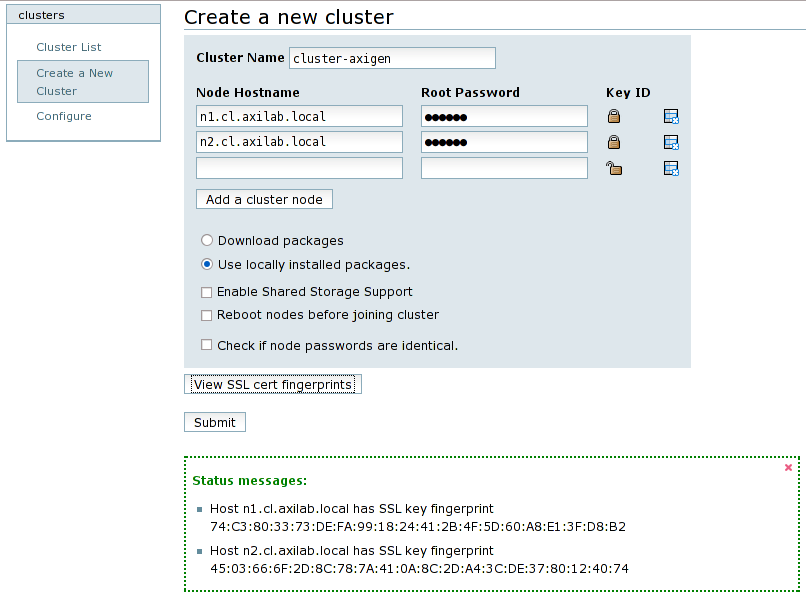Screen dimensions: 806x596
Task: Close the Status messages box
Action: click(x=788, y=467)
